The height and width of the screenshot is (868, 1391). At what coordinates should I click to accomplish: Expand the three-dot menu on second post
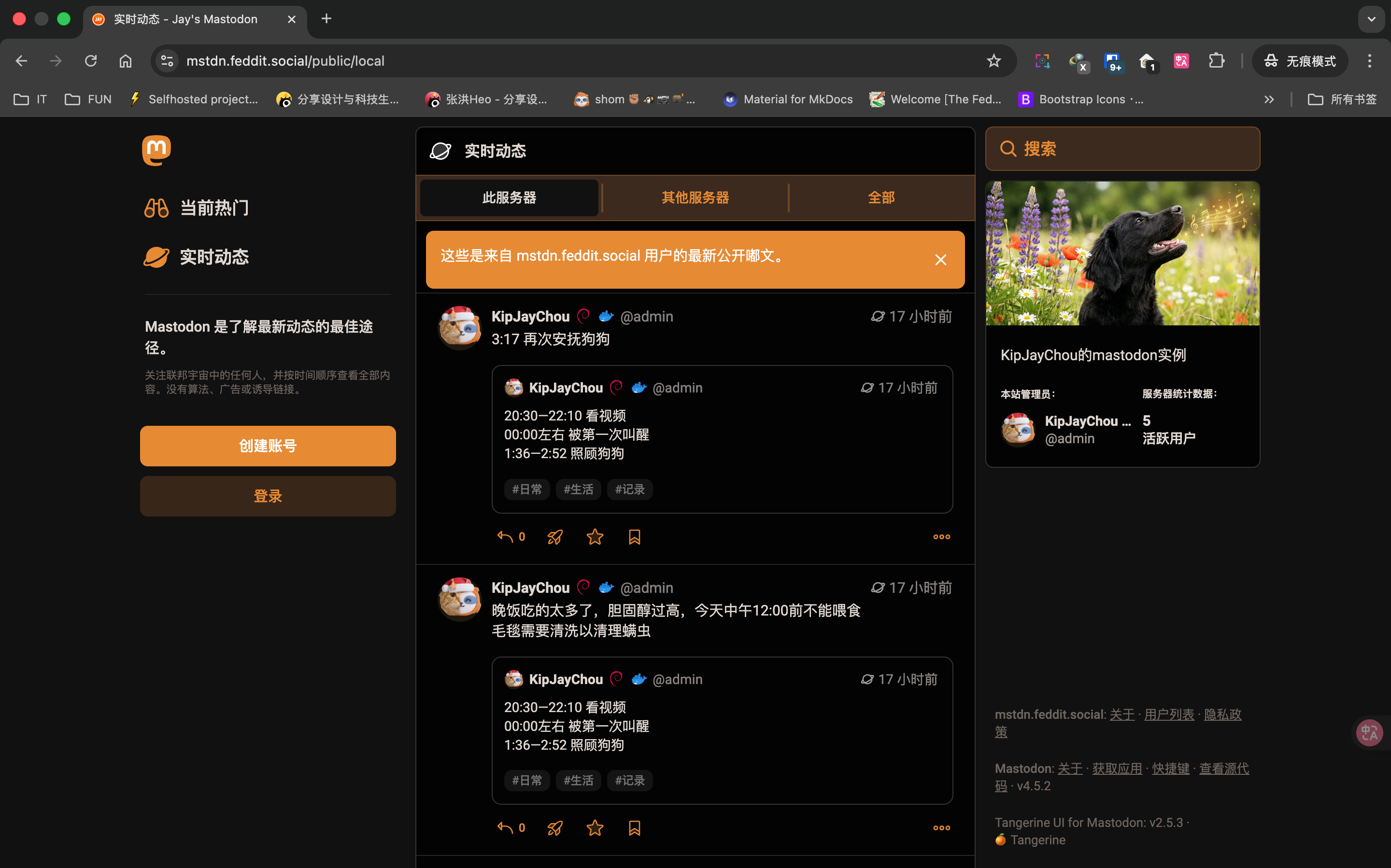pos(941,828)
